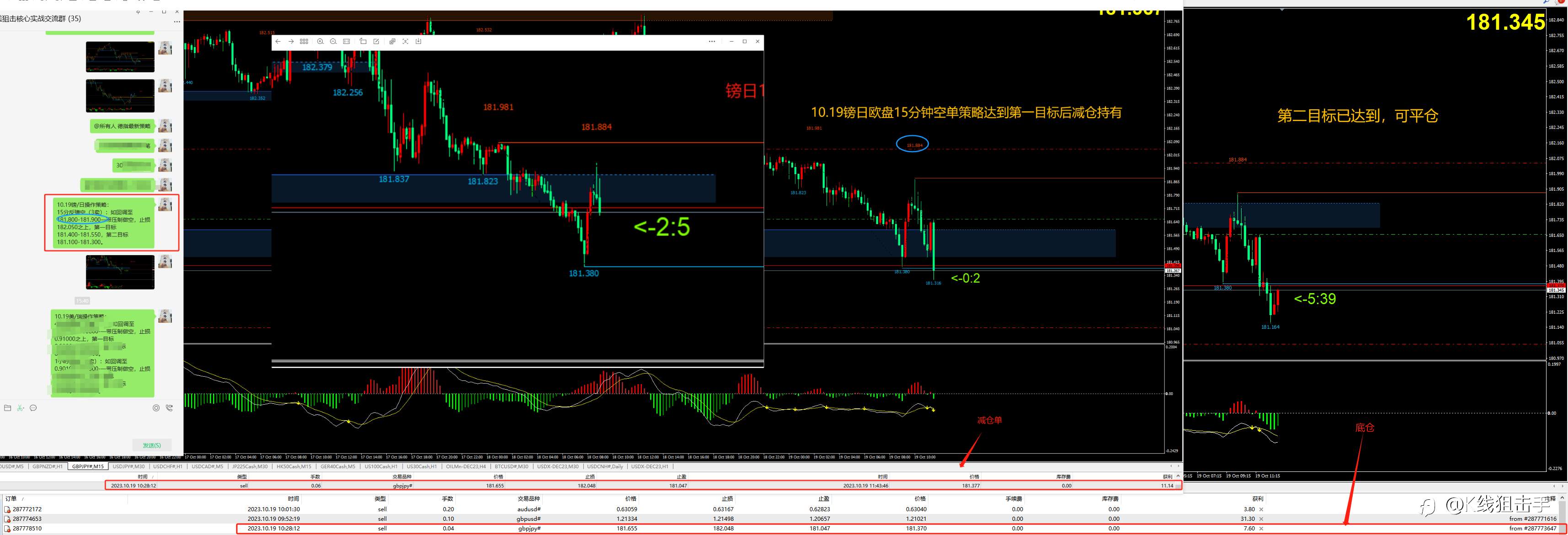The width and height of the screenshot is (1568, 535).
Task: Open chart thumbnail below 10.19镑/日 strategy message
Action: click(x=120, y=272)
